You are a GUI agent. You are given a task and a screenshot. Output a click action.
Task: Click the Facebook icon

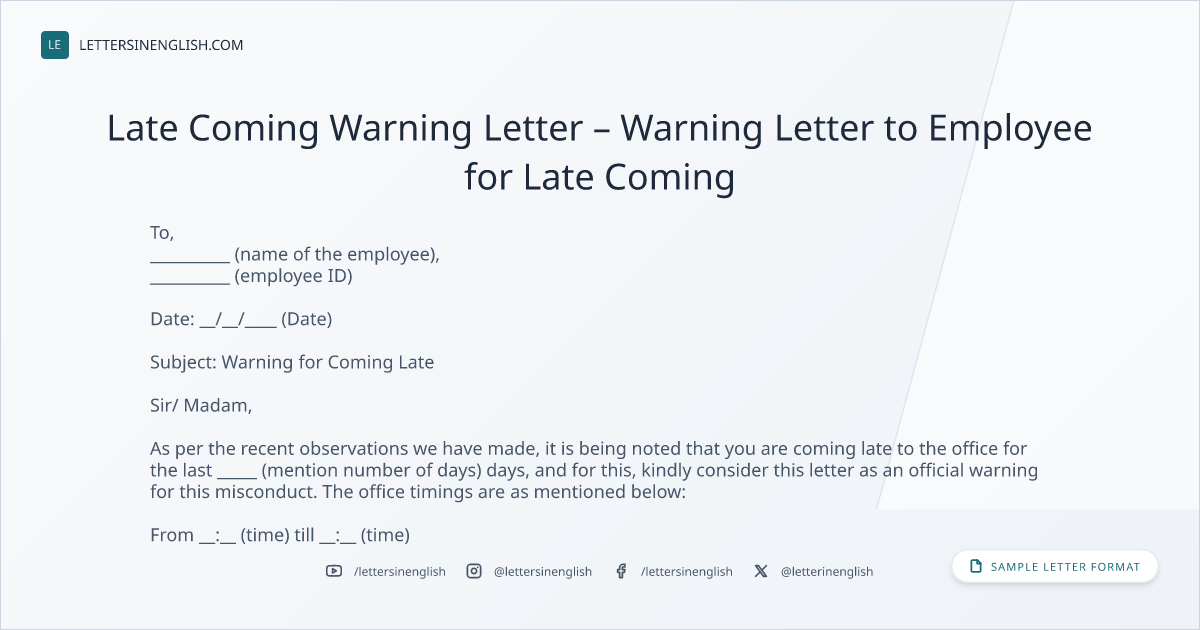pos(621,571)
